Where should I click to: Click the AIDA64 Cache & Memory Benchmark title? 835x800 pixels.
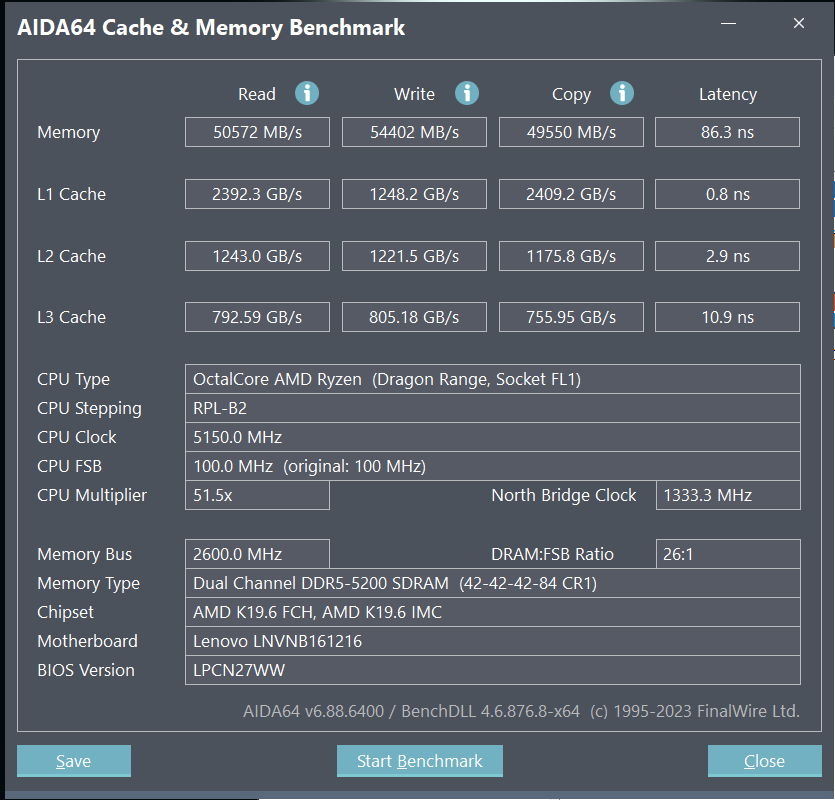coord(211,28)
